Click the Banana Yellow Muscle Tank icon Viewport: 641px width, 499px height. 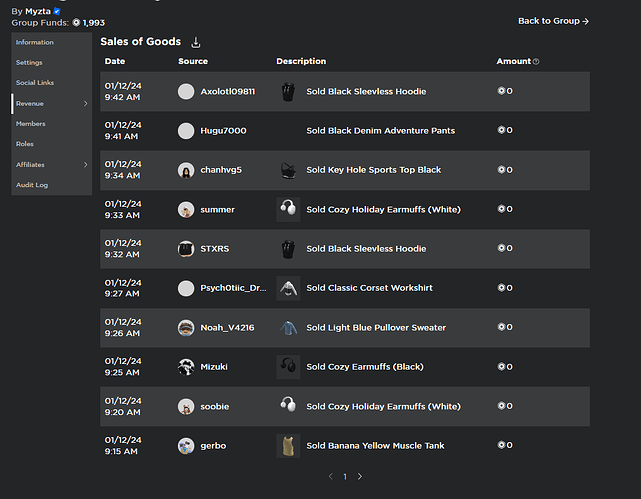(288, 446)
